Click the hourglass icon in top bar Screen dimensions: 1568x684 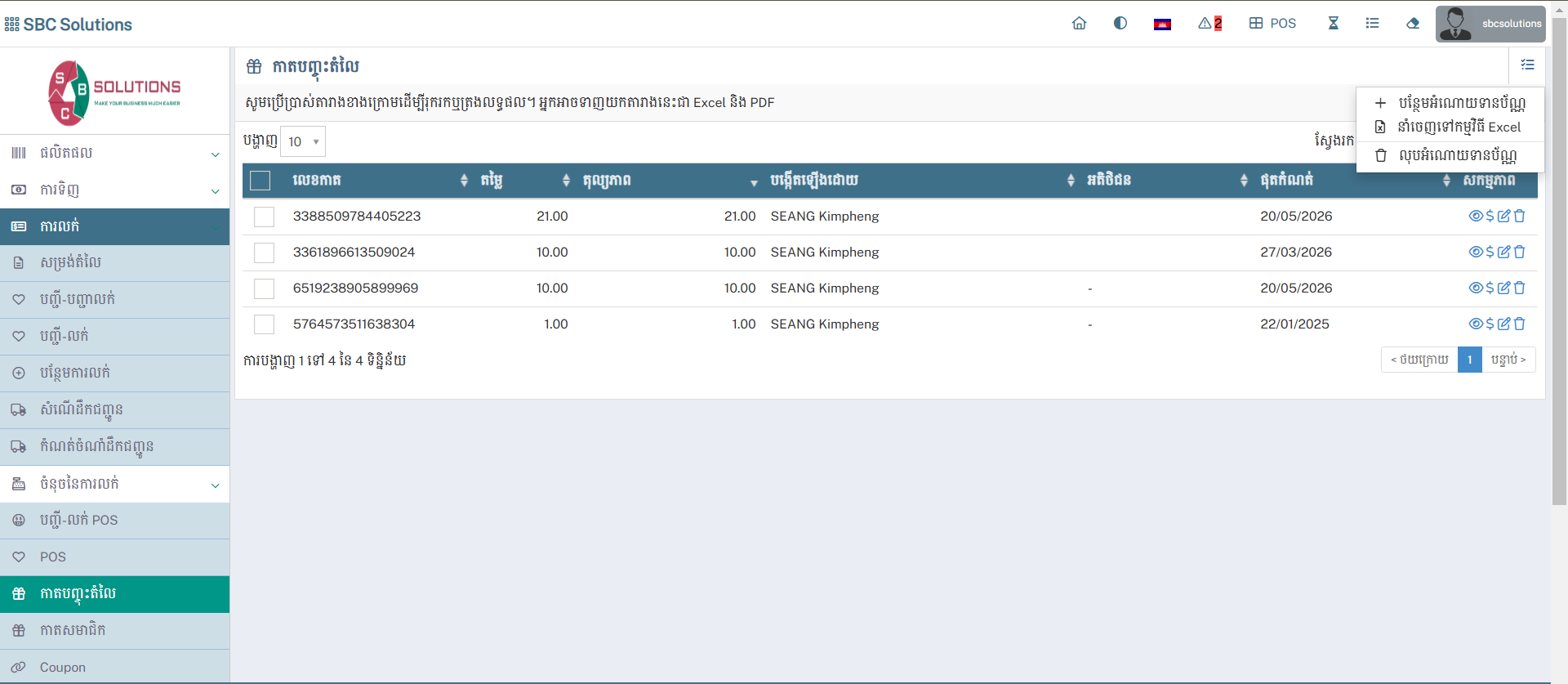(1333, 24)
